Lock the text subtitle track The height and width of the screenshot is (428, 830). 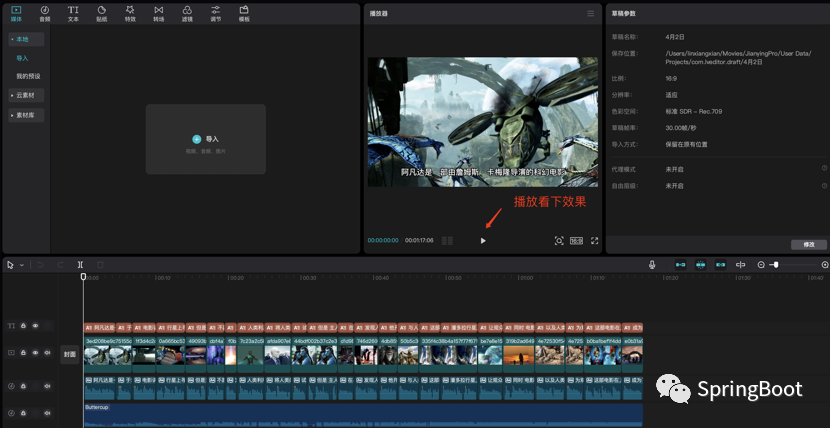(x=23, y=326)
